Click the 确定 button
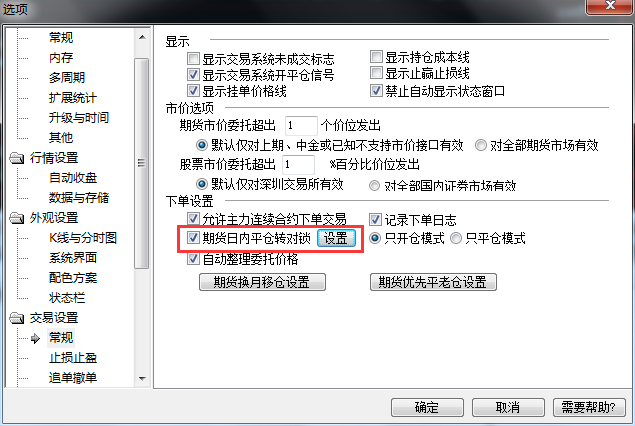The width and height of the screenshot is (635, 426). pos(427,407)
